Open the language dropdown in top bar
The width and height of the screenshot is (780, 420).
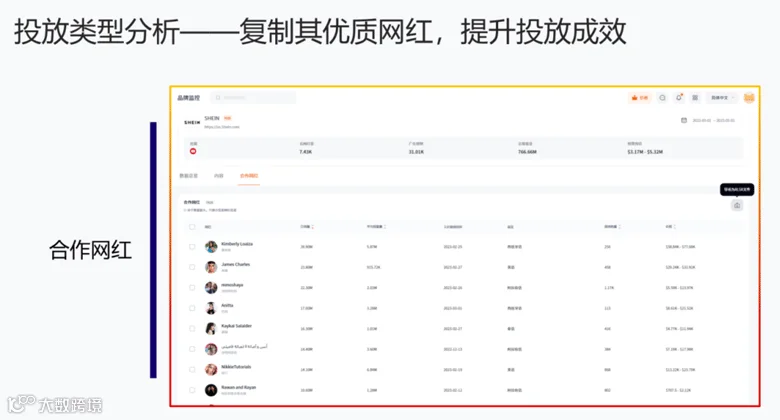point(722,98)
